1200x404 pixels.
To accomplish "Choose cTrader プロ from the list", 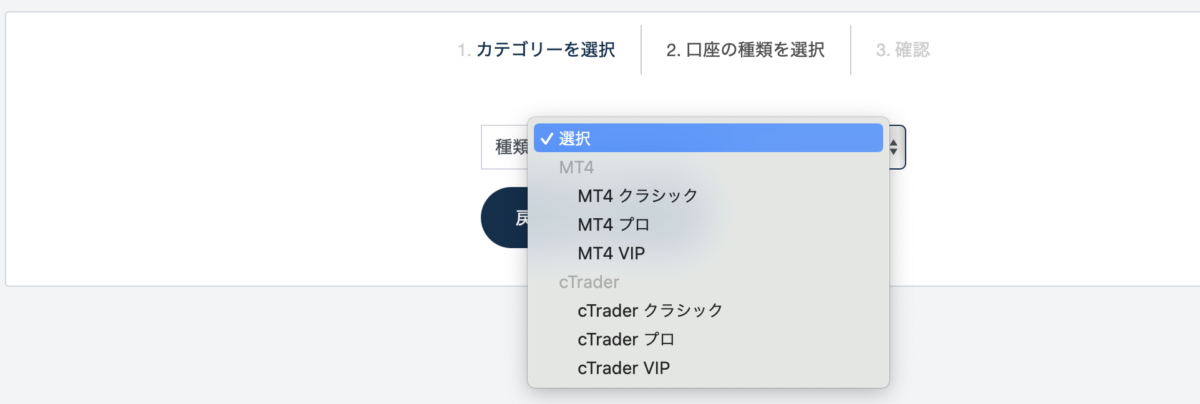I will tap(626, 339).
